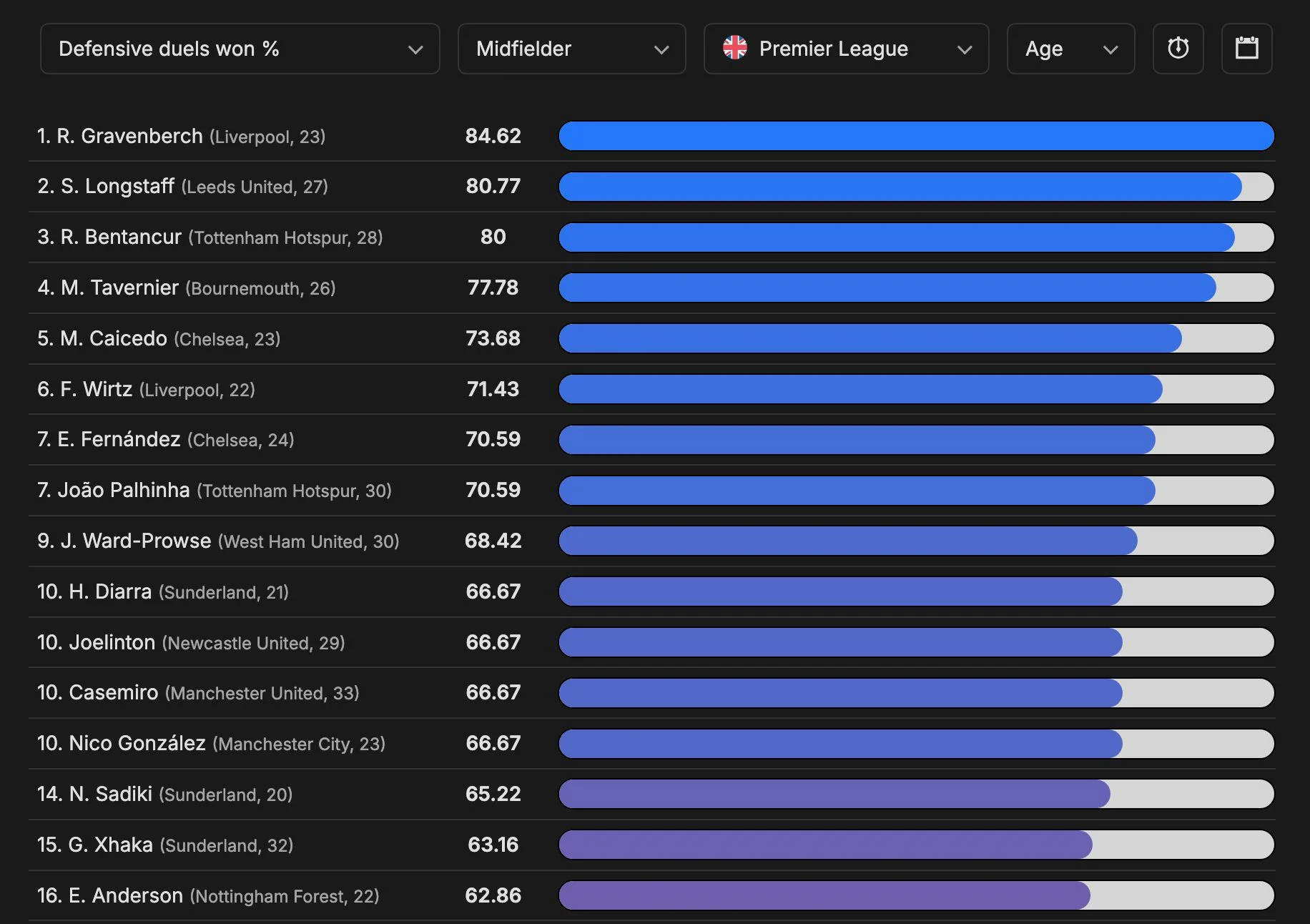Viewport: 1310px width, 924px height.
Task: Click the 84.62 value for Gravenberch
Action: coord(493,136)
